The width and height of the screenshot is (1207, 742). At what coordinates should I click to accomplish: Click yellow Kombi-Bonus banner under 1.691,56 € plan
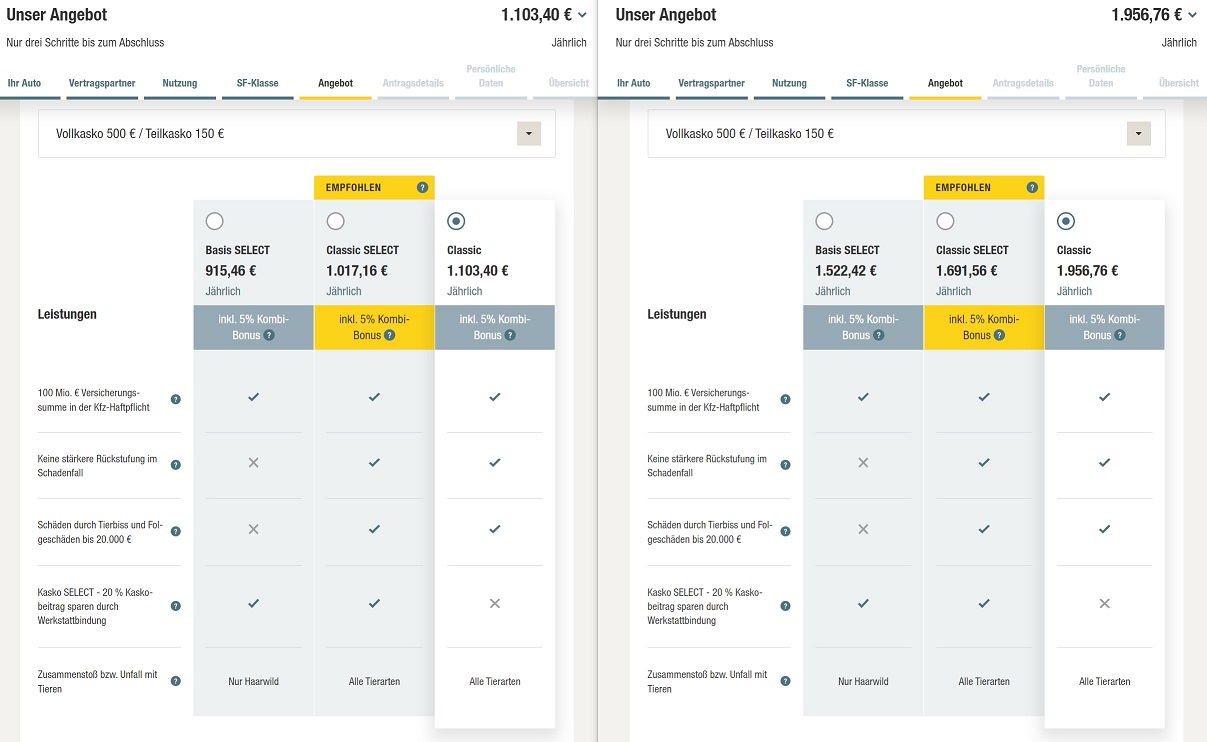click(x=983, y=327)
